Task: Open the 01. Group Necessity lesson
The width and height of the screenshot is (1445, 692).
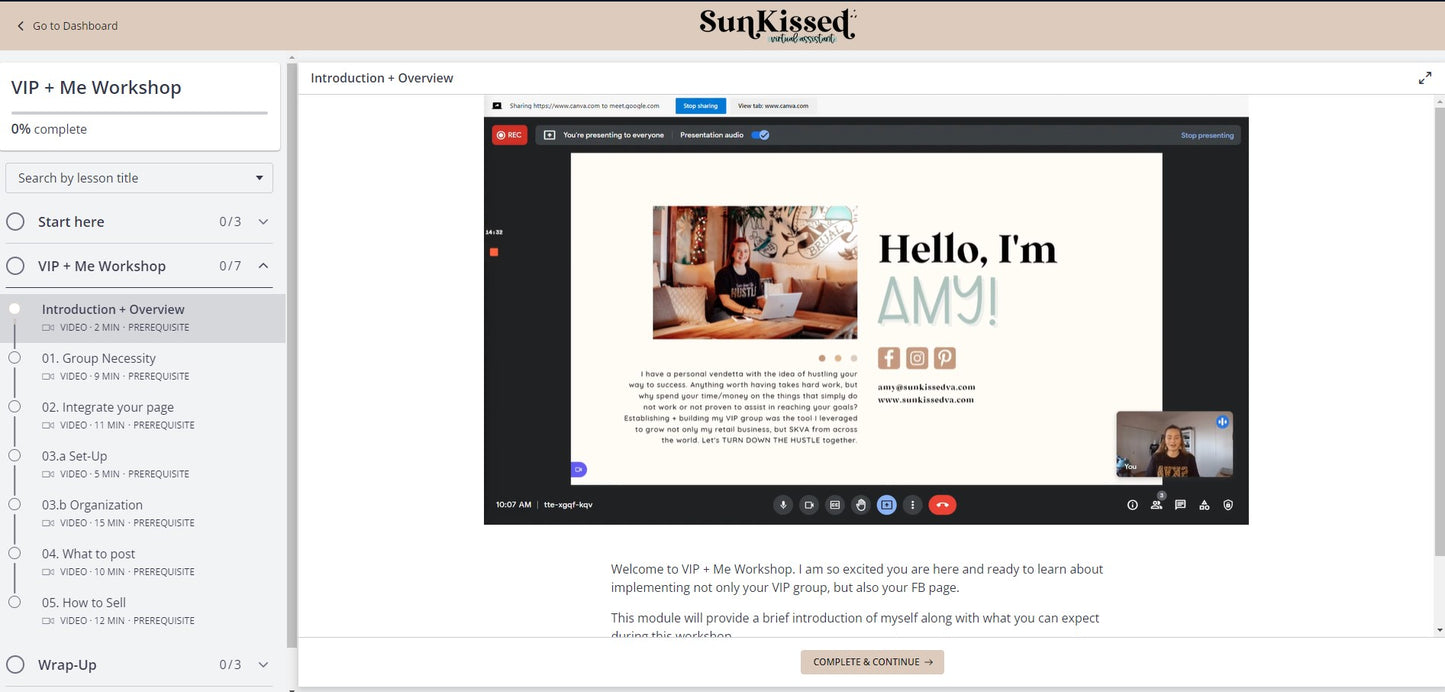Action: pos(99,358)
